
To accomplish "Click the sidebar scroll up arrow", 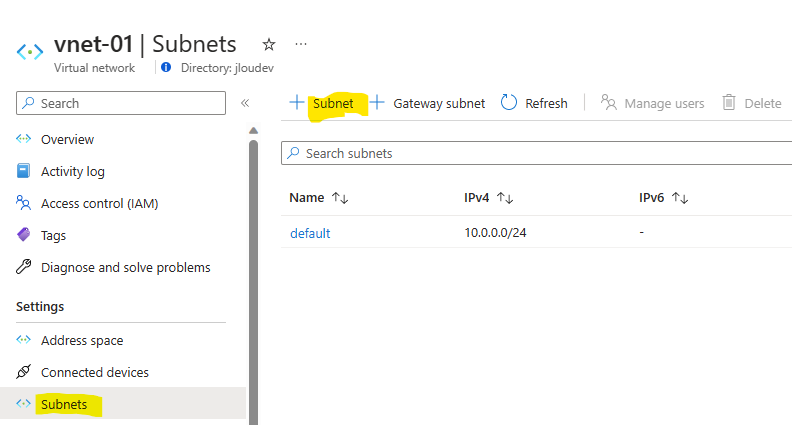I will pos(254,130).
